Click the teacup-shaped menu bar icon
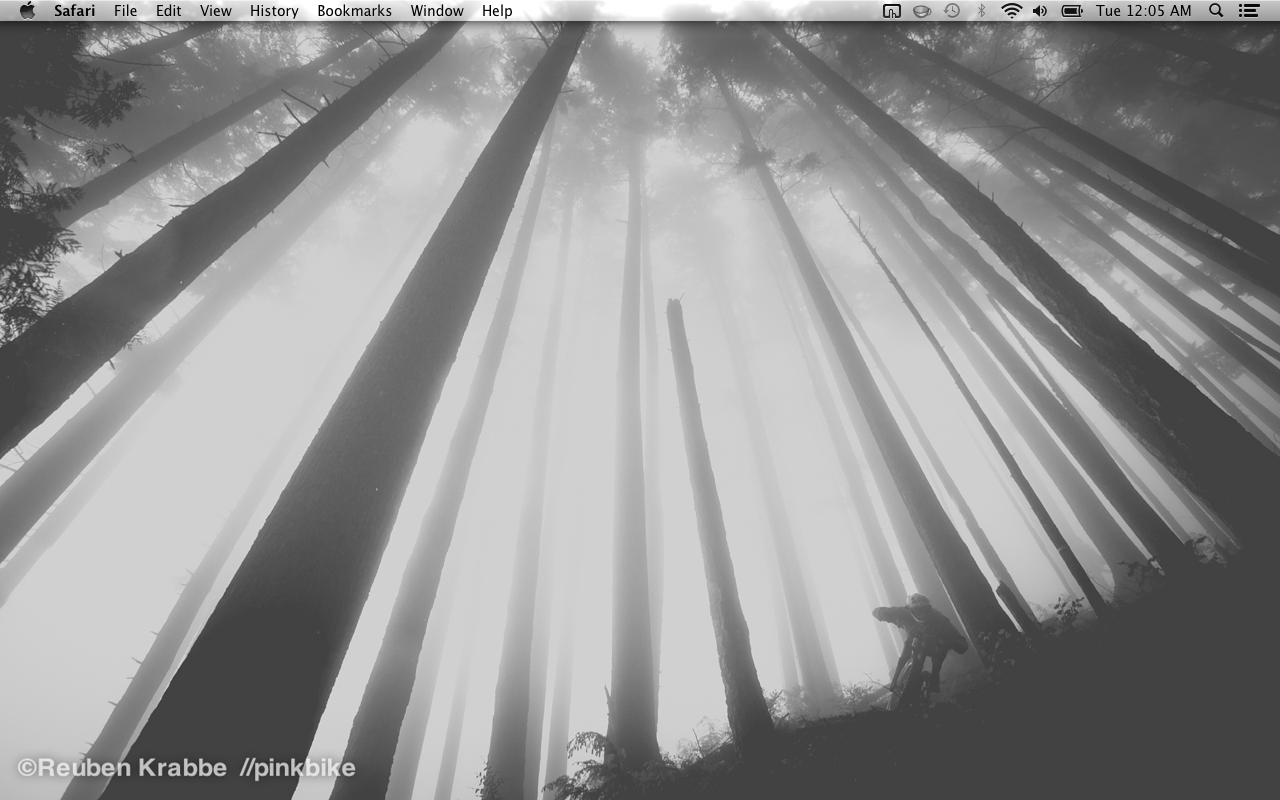Viewport: 1280px width, 800px height. 922,11
